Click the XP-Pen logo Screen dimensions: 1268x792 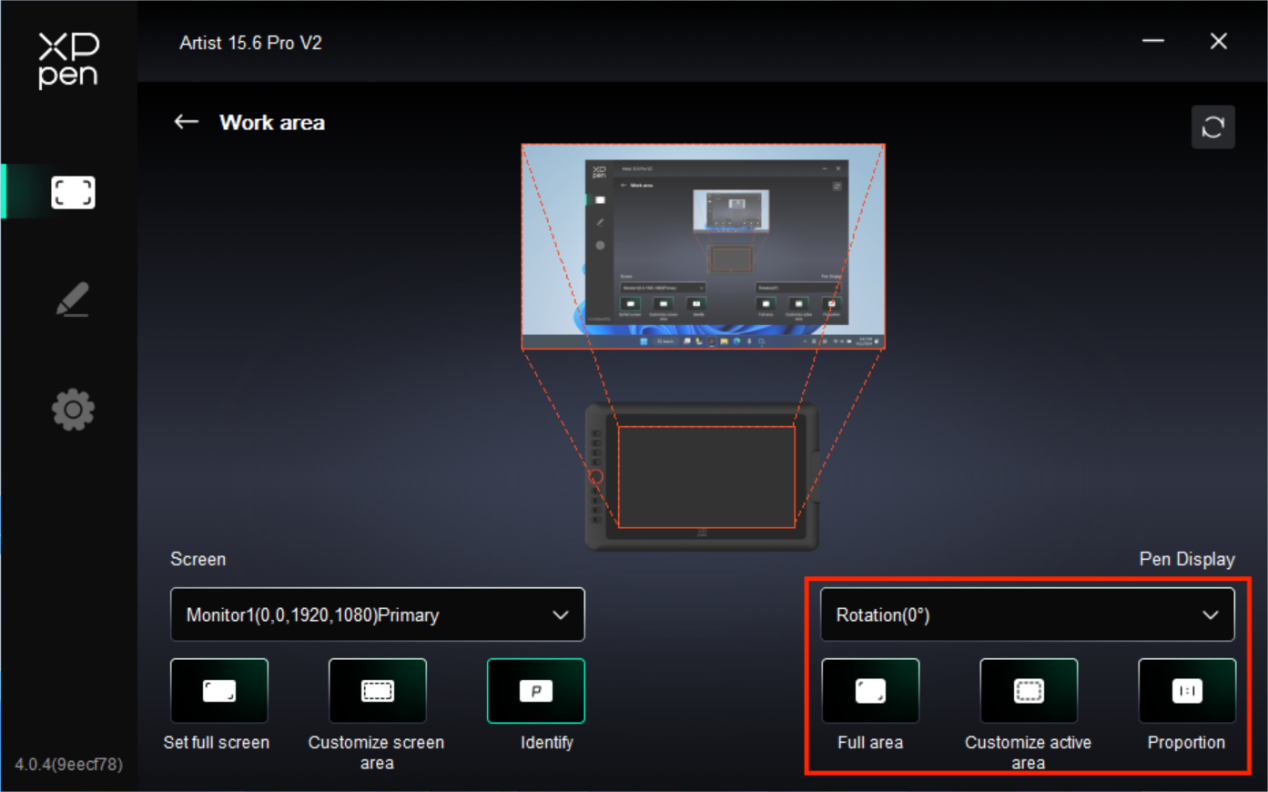point(68,60)
